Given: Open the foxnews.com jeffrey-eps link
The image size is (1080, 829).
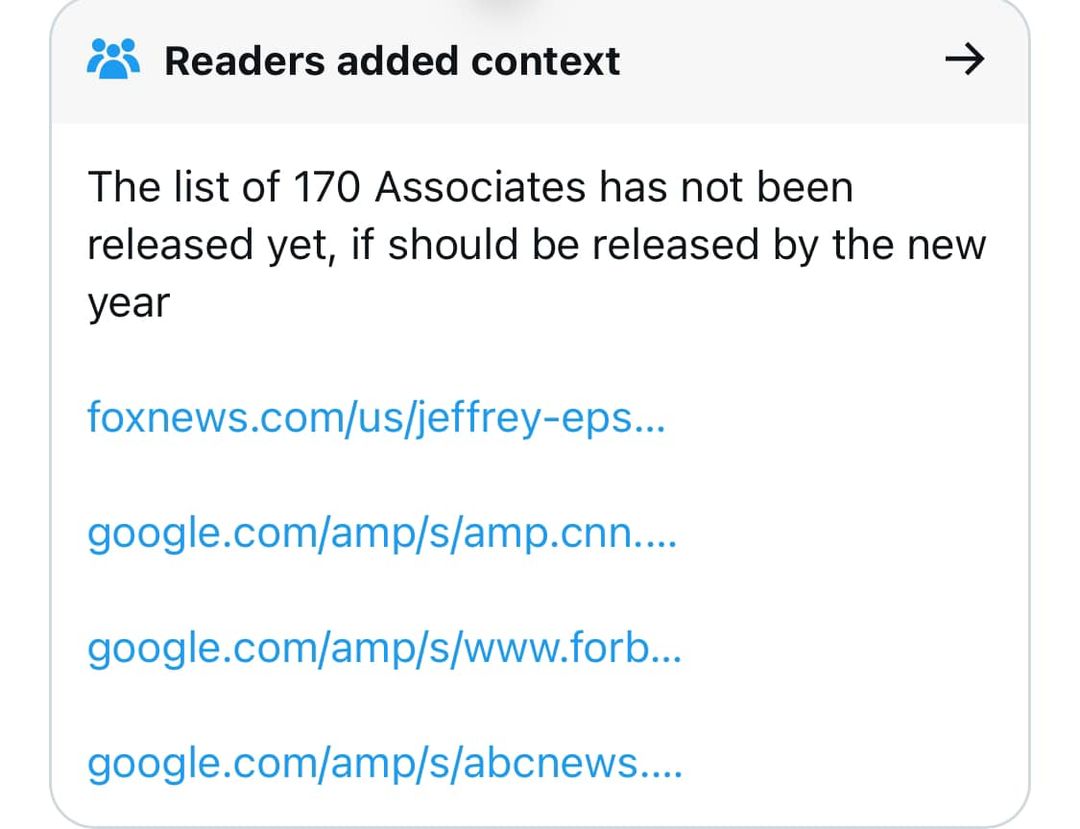Looking at the screenshot, I should pos(376,418).
